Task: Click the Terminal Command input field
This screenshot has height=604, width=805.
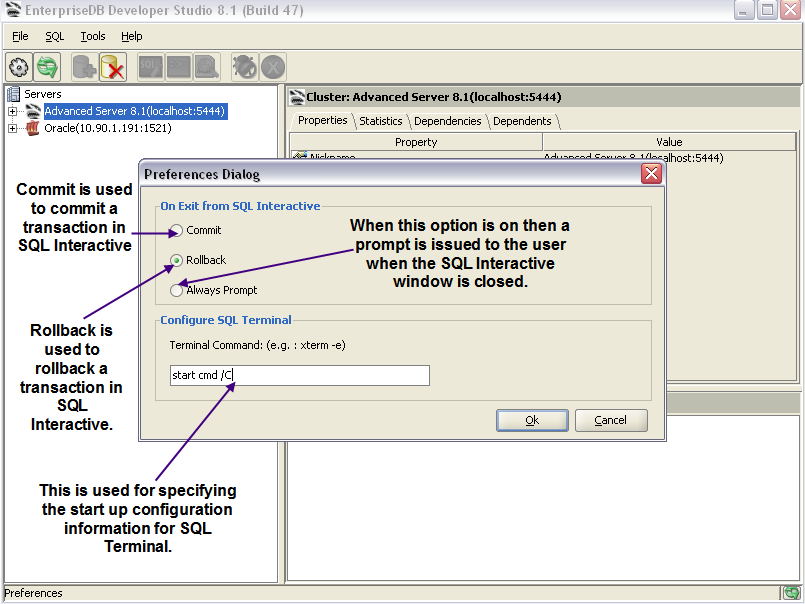Action: 300,375
